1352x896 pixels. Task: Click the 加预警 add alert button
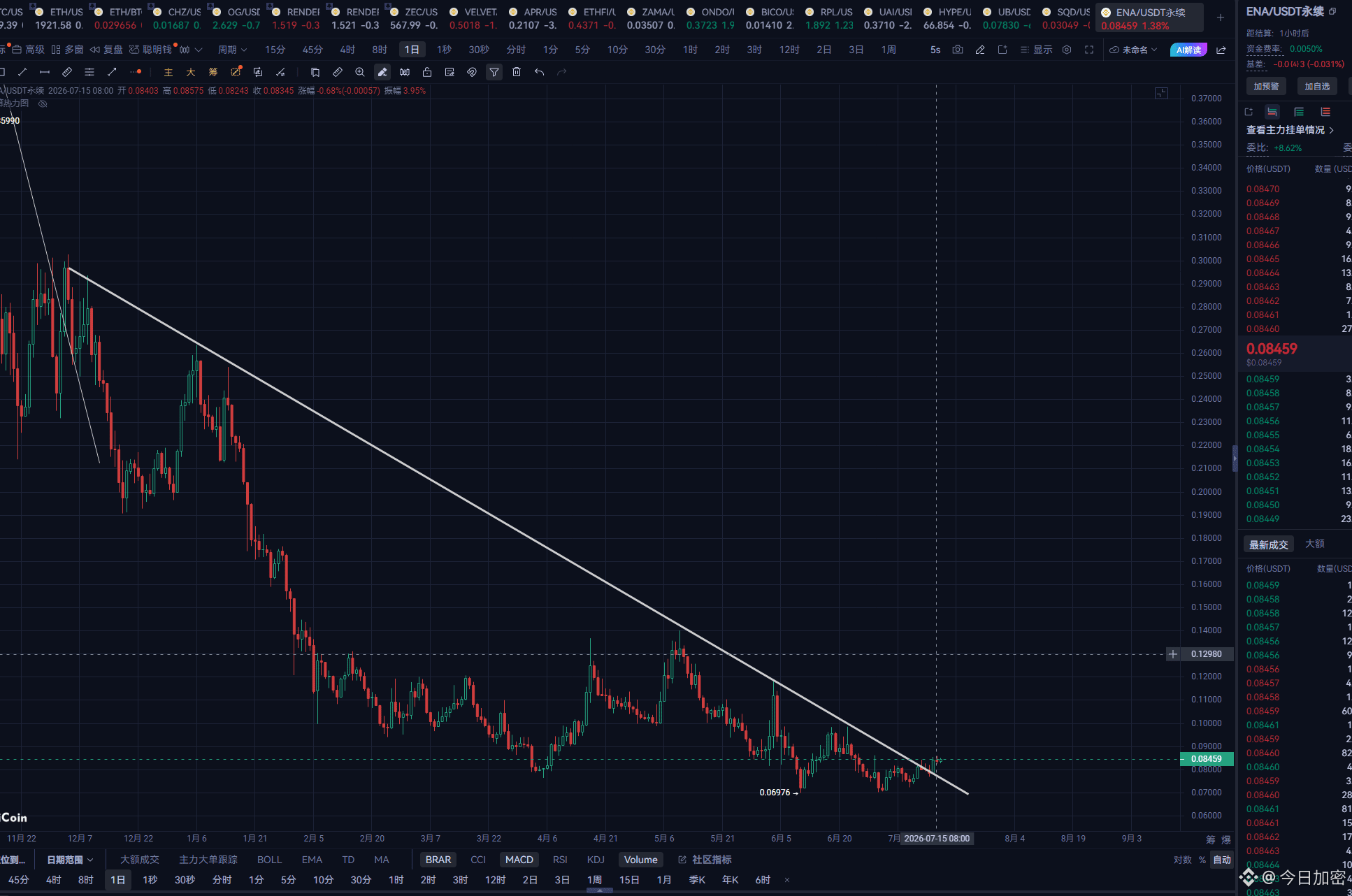tap(1266, 86)
